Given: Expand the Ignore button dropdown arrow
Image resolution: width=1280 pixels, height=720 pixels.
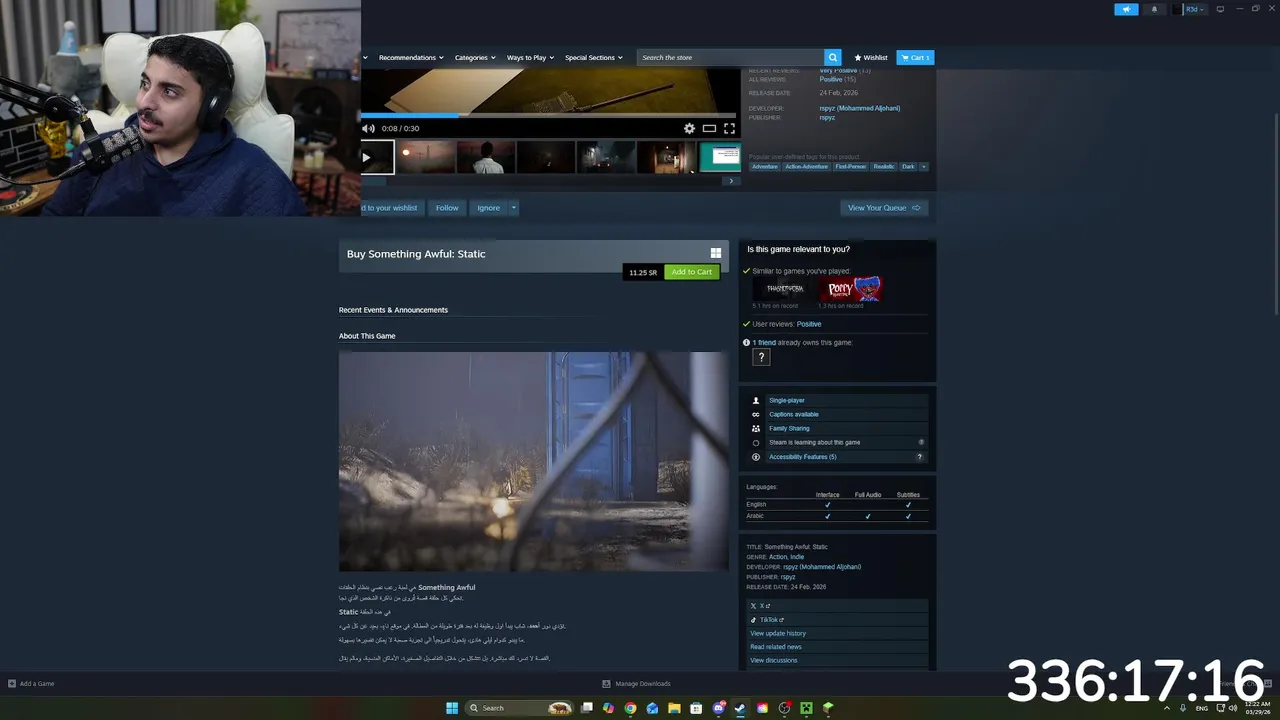Looking at the screenshot, I should (514, 208).
